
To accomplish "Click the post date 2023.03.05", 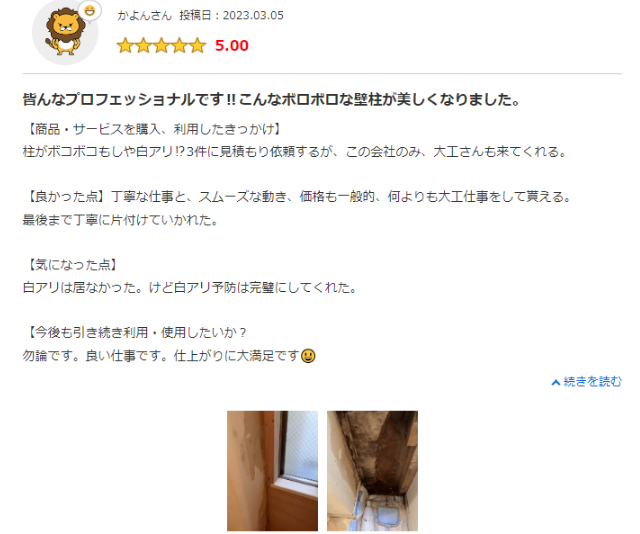I will [253, 16].
